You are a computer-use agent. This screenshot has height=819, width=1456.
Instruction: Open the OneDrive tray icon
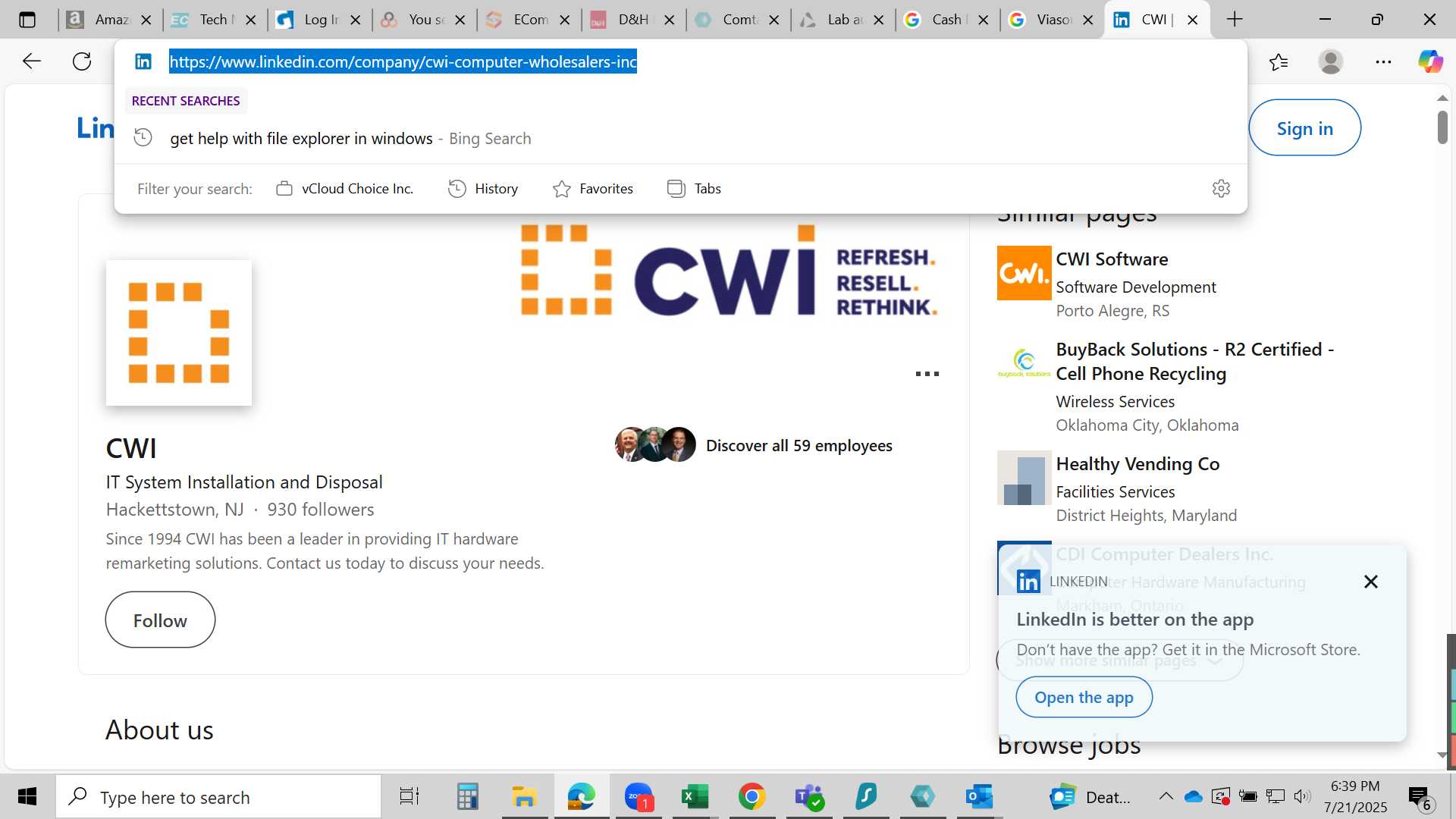[x=1194, y=796]
